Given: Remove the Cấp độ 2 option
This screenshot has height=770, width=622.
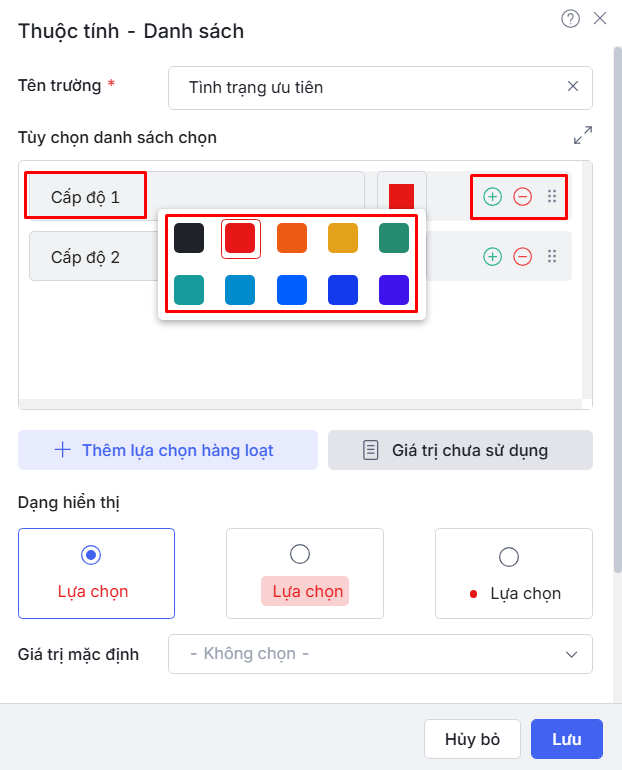Looking at the screenshot, I should [522, 257].
